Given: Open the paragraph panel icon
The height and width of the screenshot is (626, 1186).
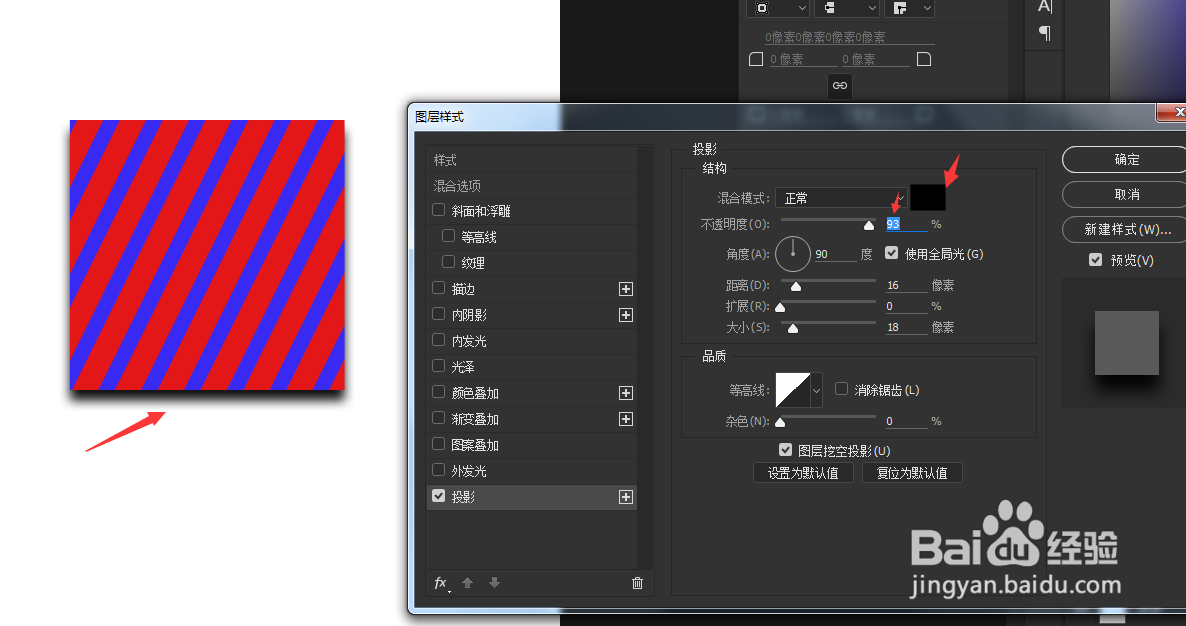Looking at the screenshot, I should [x=1043, y=33].
